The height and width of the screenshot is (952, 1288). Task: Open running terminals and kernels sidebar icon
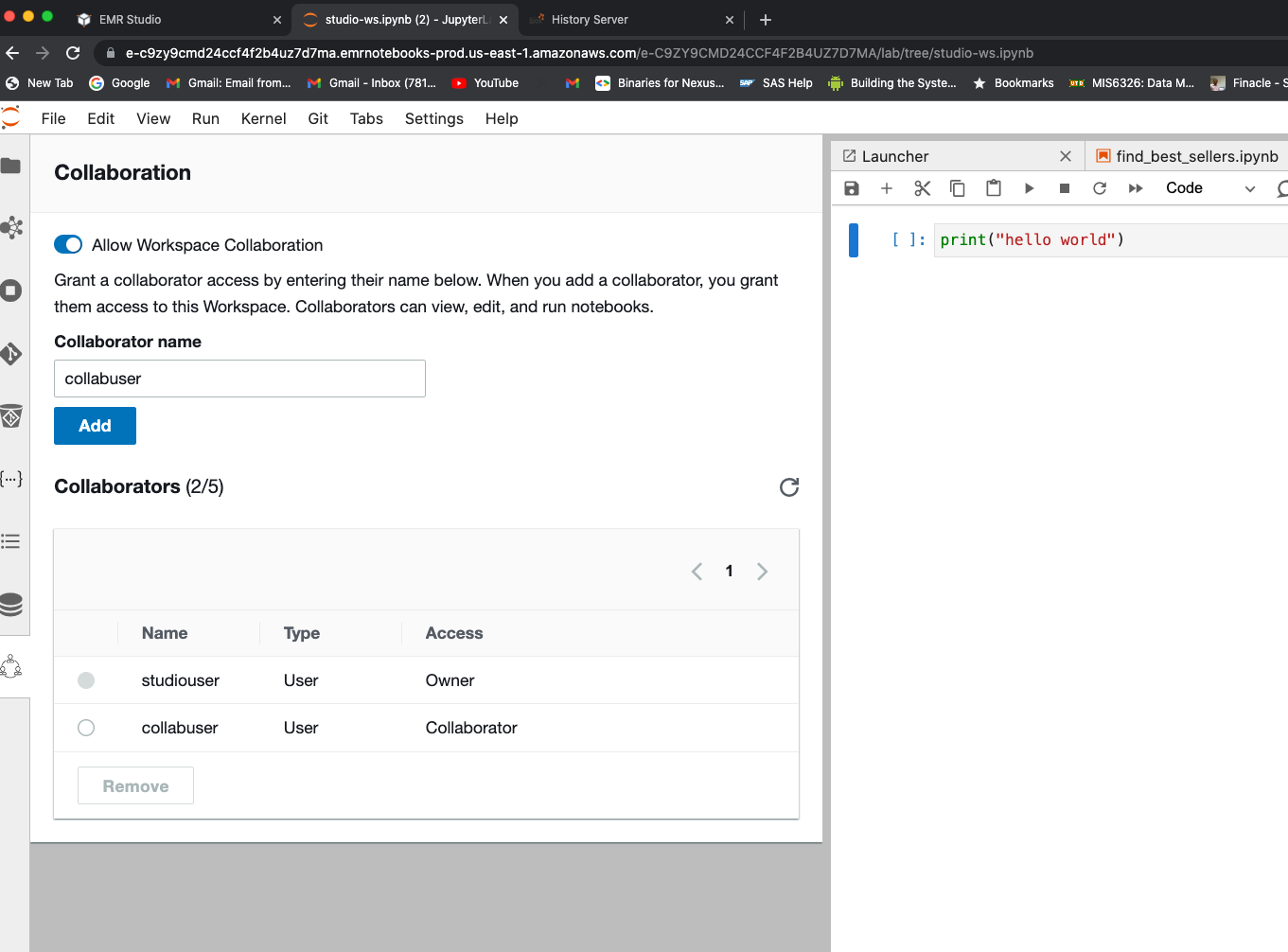(11, 291)
